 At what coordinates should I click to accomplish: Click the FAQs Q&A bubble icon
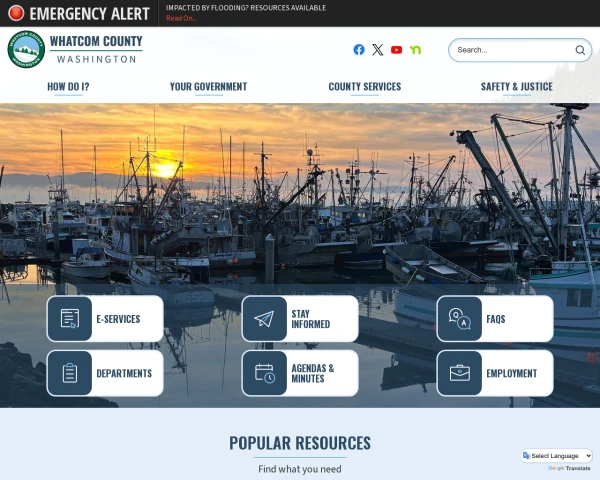460,318
